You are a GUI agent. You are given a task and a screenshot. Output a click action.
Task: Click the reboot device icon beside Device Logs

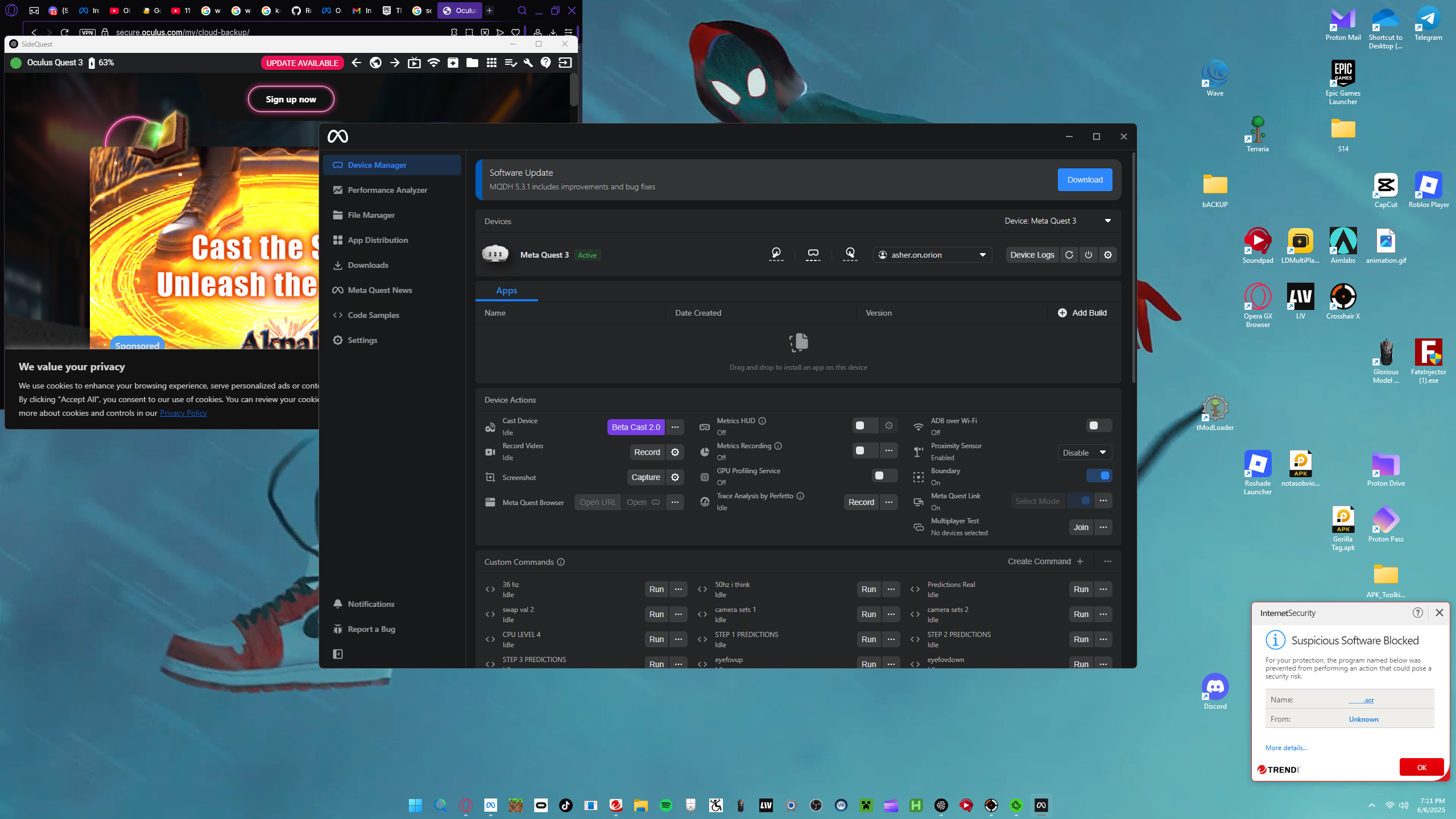click(1069, 255)
